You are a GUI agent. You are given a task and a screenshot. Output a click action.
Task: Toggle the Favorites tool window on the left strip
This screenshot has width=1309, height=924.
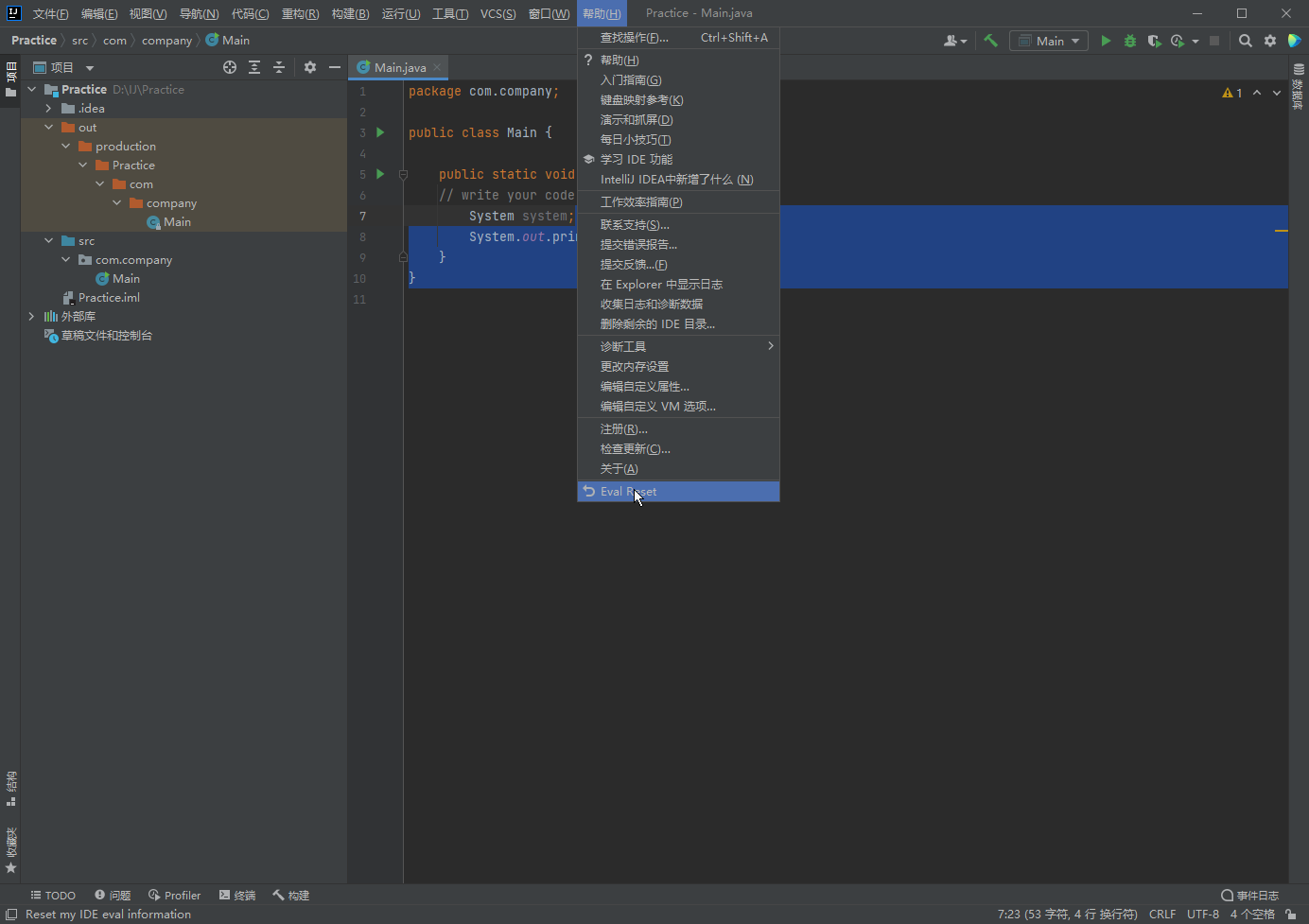10,850
